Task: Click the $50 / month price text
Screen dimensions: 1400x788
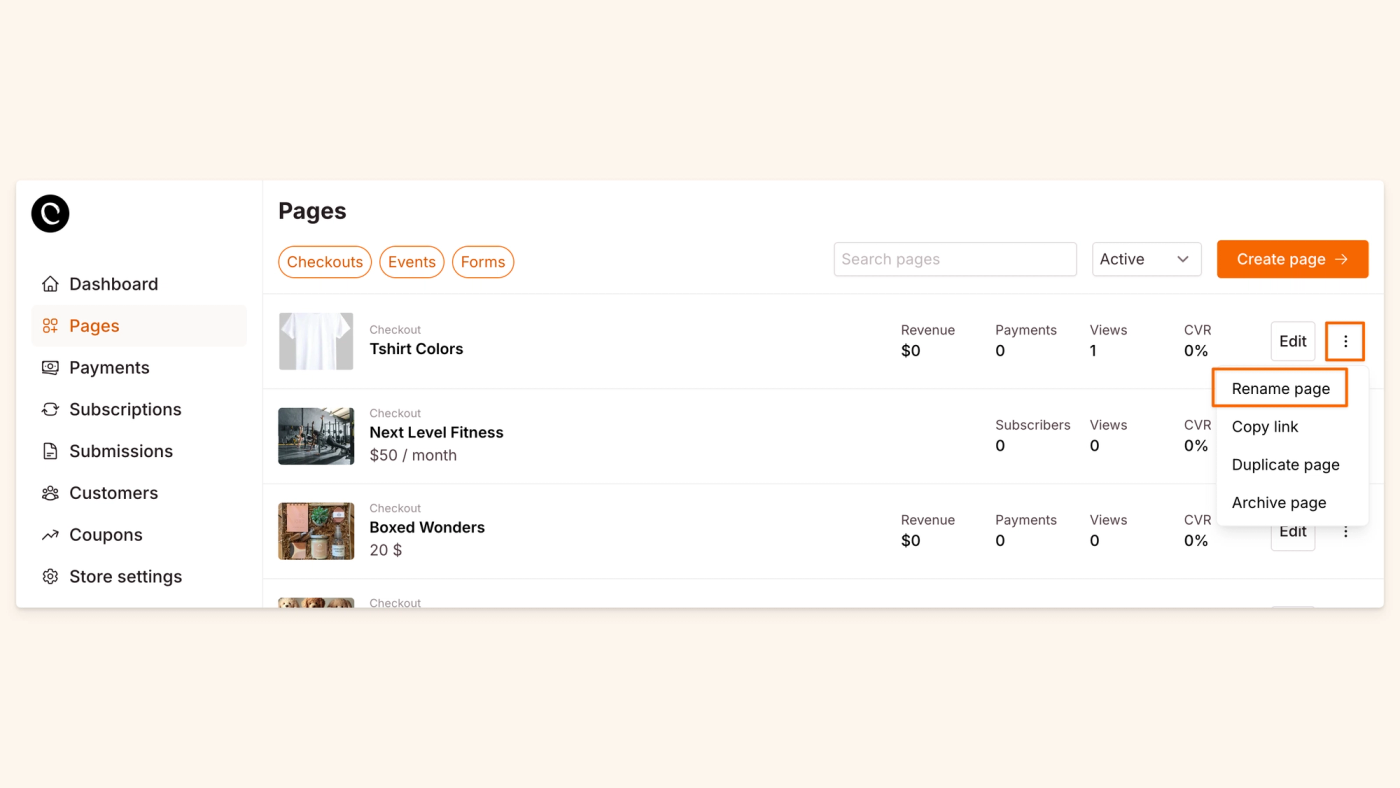Action: pos(413,455)
